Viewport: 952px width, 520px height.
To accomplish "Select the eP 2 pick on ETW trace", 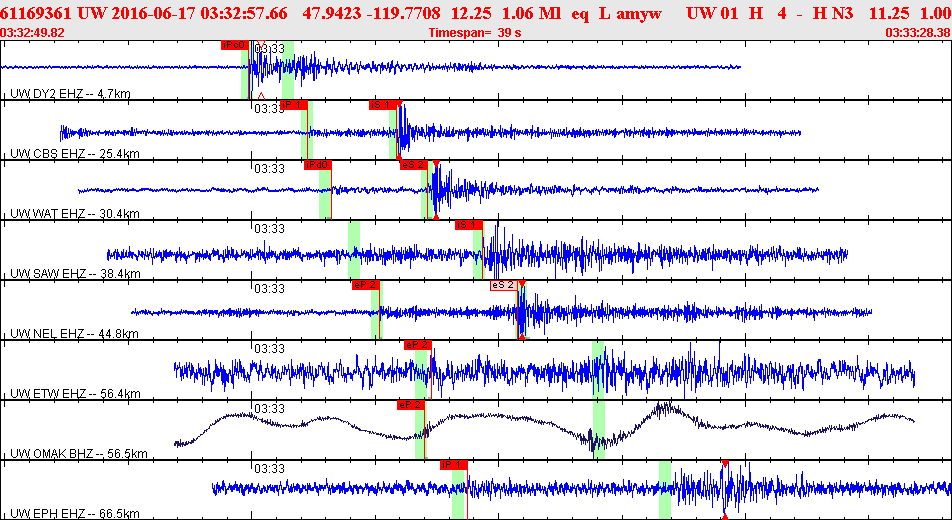I will point(417,345).
